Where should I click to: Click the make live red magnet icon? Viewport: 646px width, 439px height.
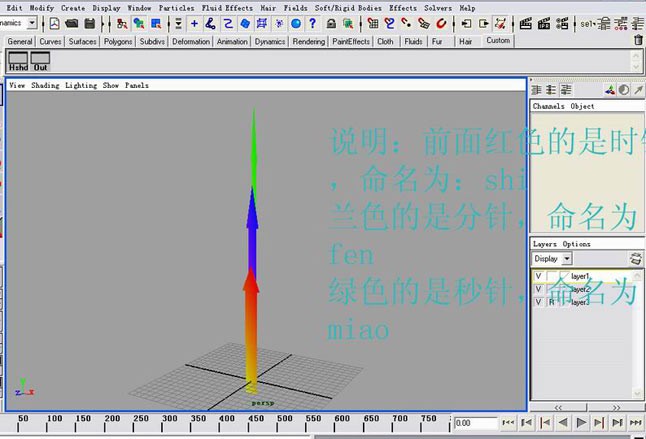[x=441, y=23]
